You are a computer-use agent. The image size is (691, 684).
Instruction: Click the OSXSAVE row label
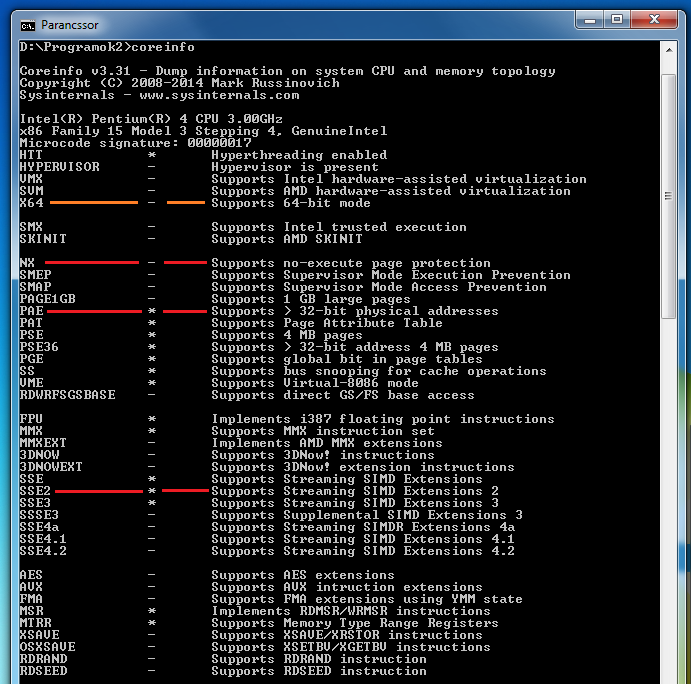click(x=48, y=647)
